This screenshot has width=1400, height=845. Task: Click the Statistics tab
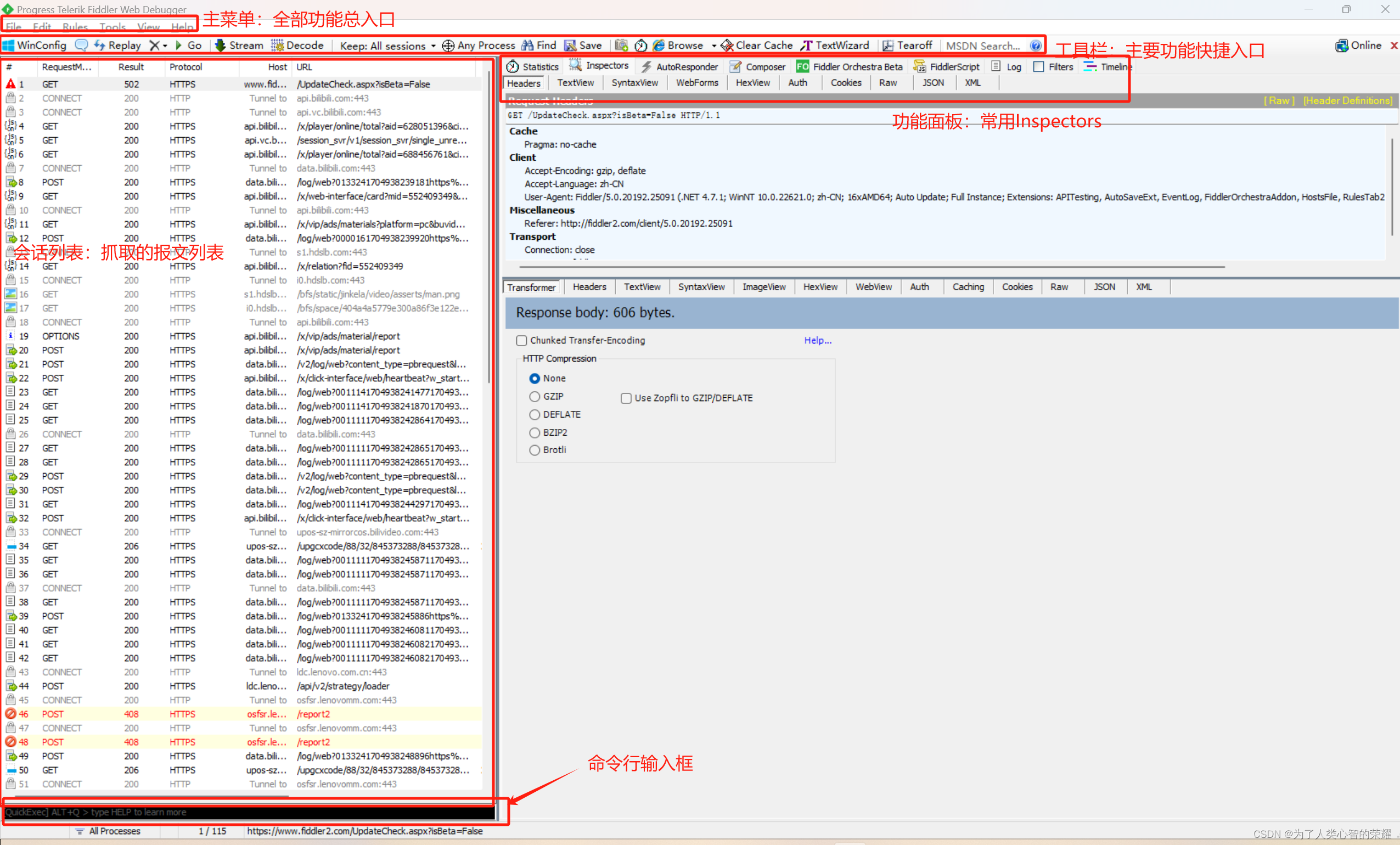pos(537,66)
